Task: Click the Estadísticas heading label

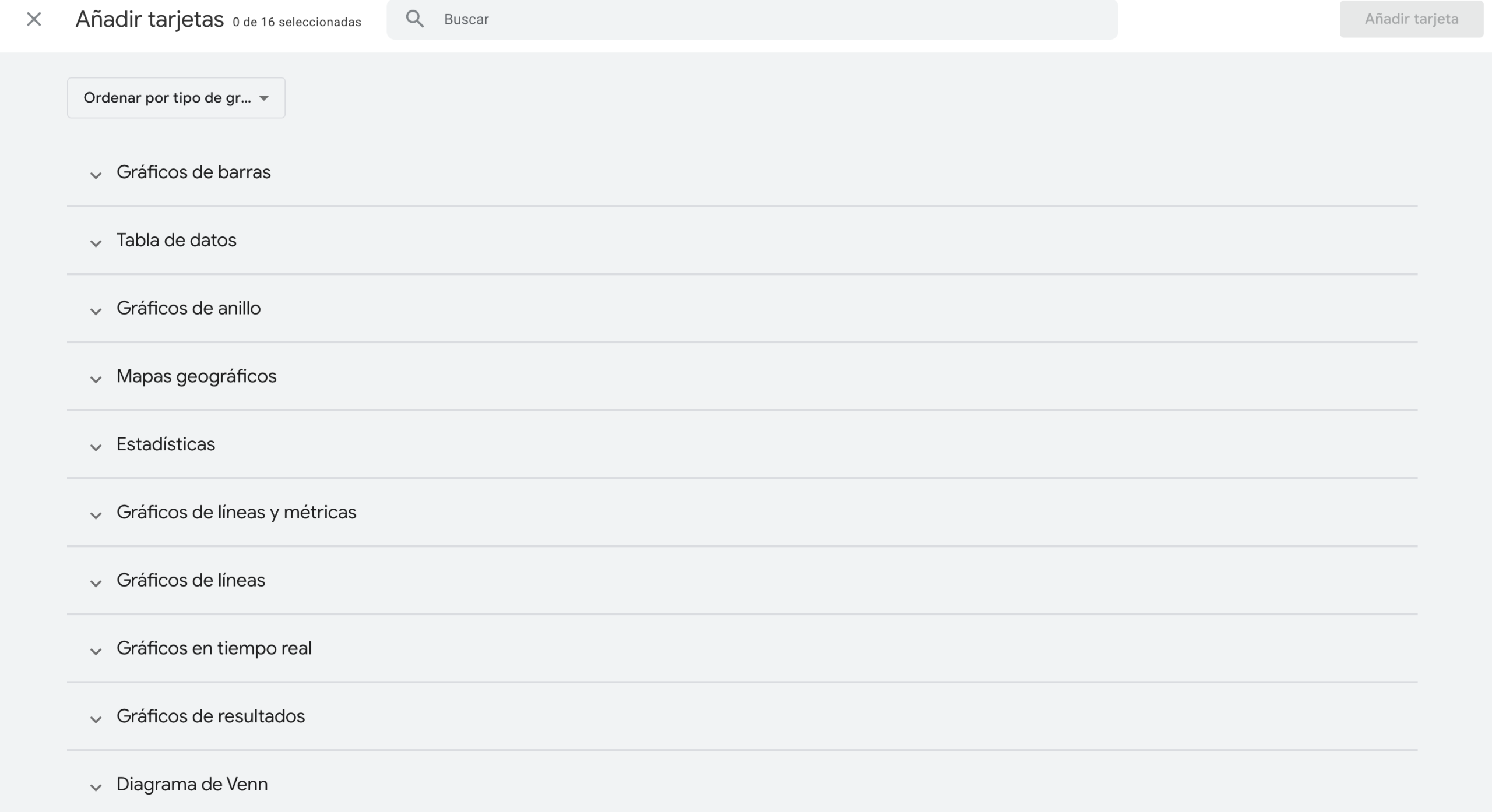Action: pyautogui.click(x=166, y=444)
